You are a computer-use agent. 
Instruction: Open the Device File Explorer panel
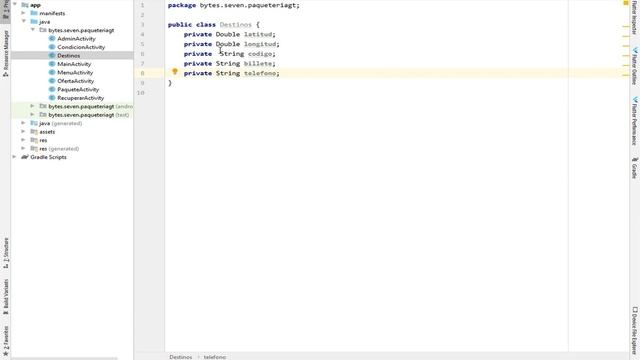[x=635, y=332]
